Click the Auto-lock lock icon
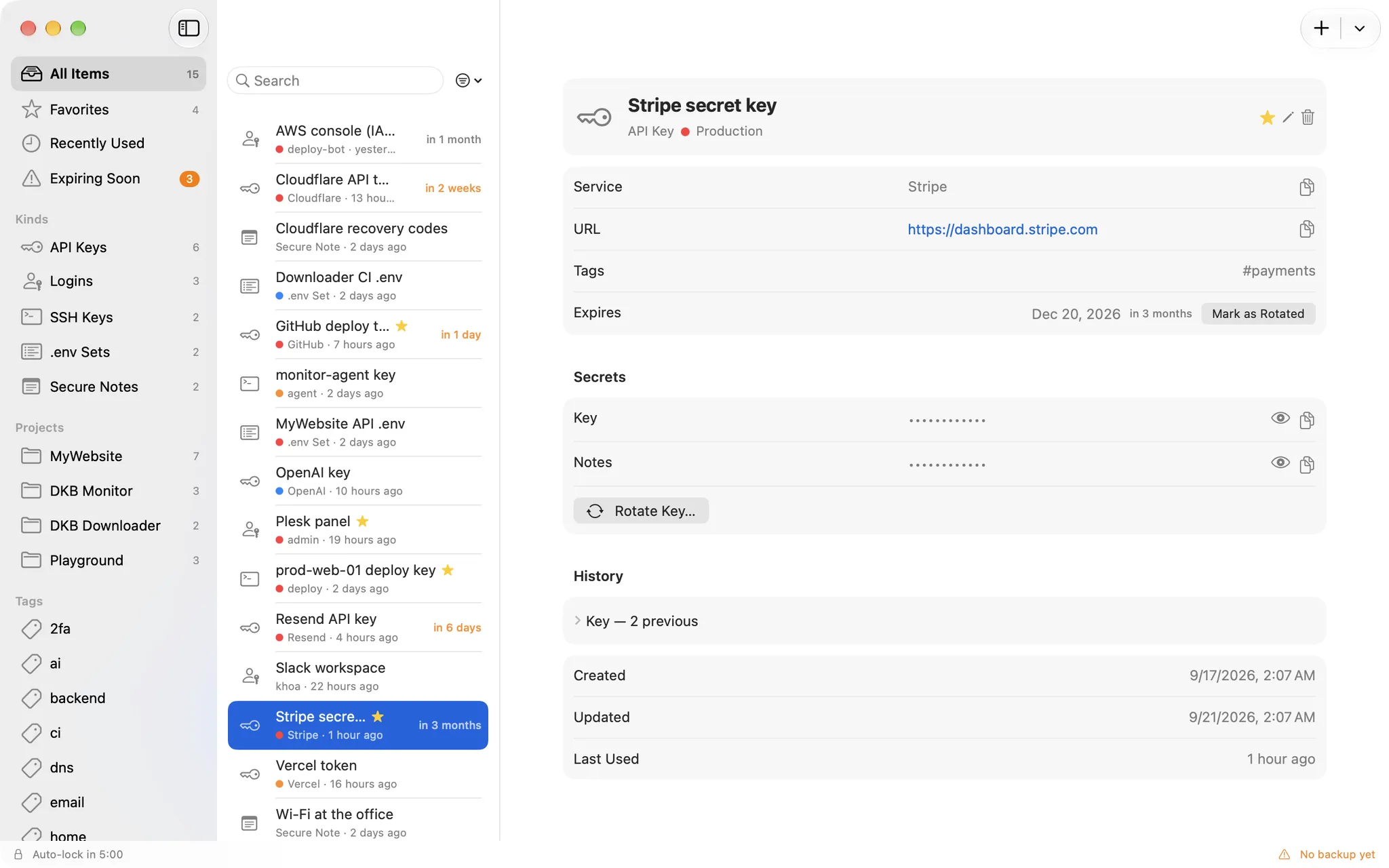This screenshot has height=868, width=1389. point(18,854)
